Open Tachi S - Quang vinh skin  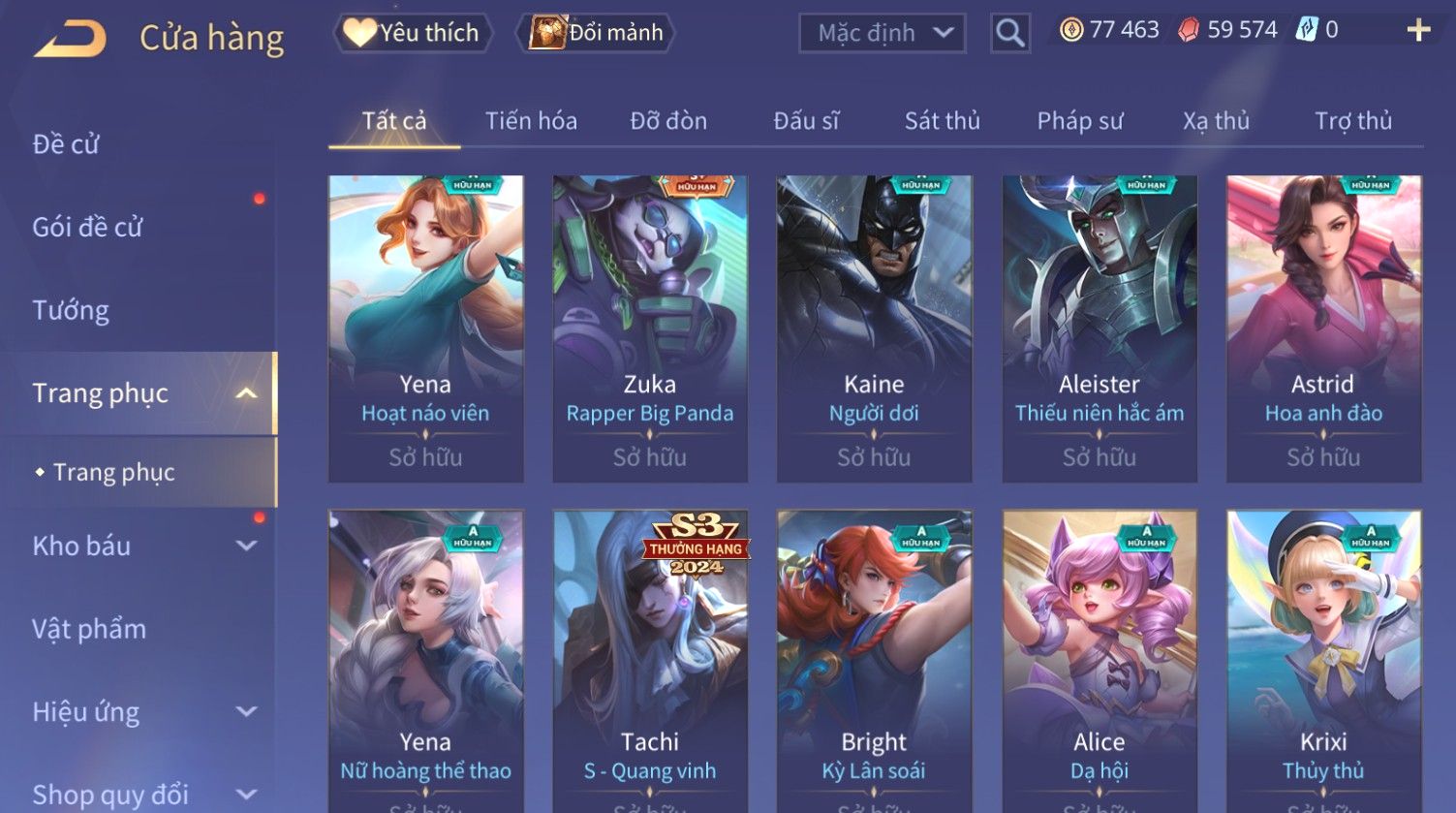pyautogui.click(x=650, y=661)
